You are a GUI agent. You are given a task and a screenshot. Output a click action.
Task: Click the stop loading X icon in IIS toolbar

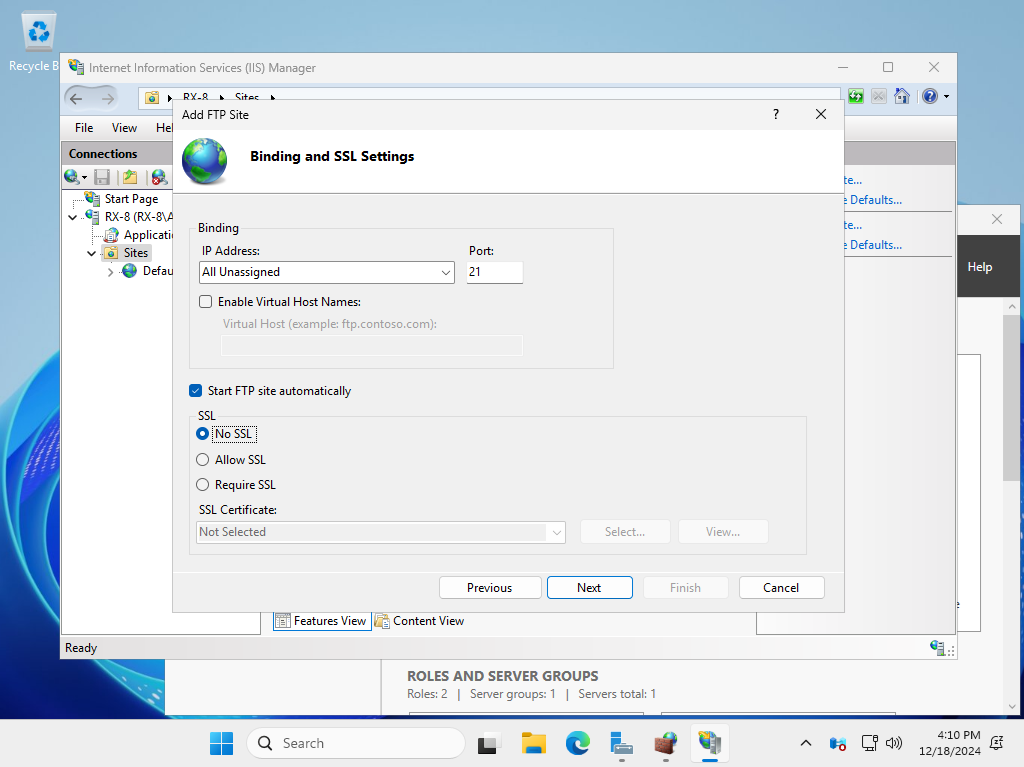click(x=879, y=97)
